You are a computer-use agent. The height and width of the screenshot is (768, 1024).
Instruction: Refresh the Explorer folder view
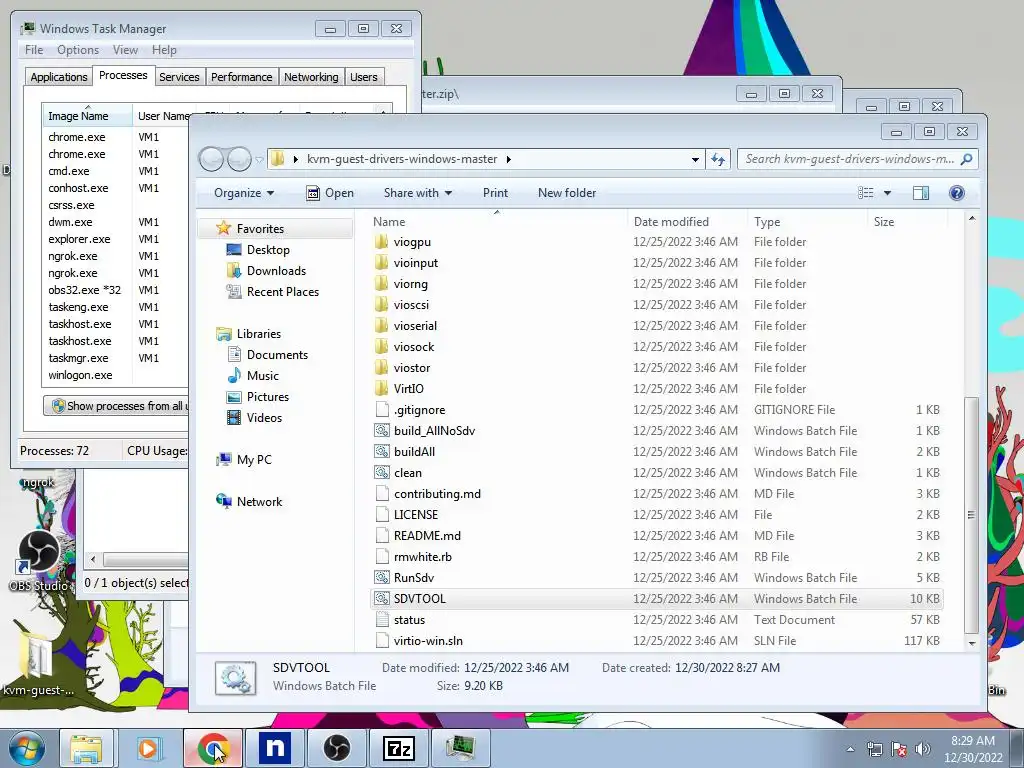[718, 159]
